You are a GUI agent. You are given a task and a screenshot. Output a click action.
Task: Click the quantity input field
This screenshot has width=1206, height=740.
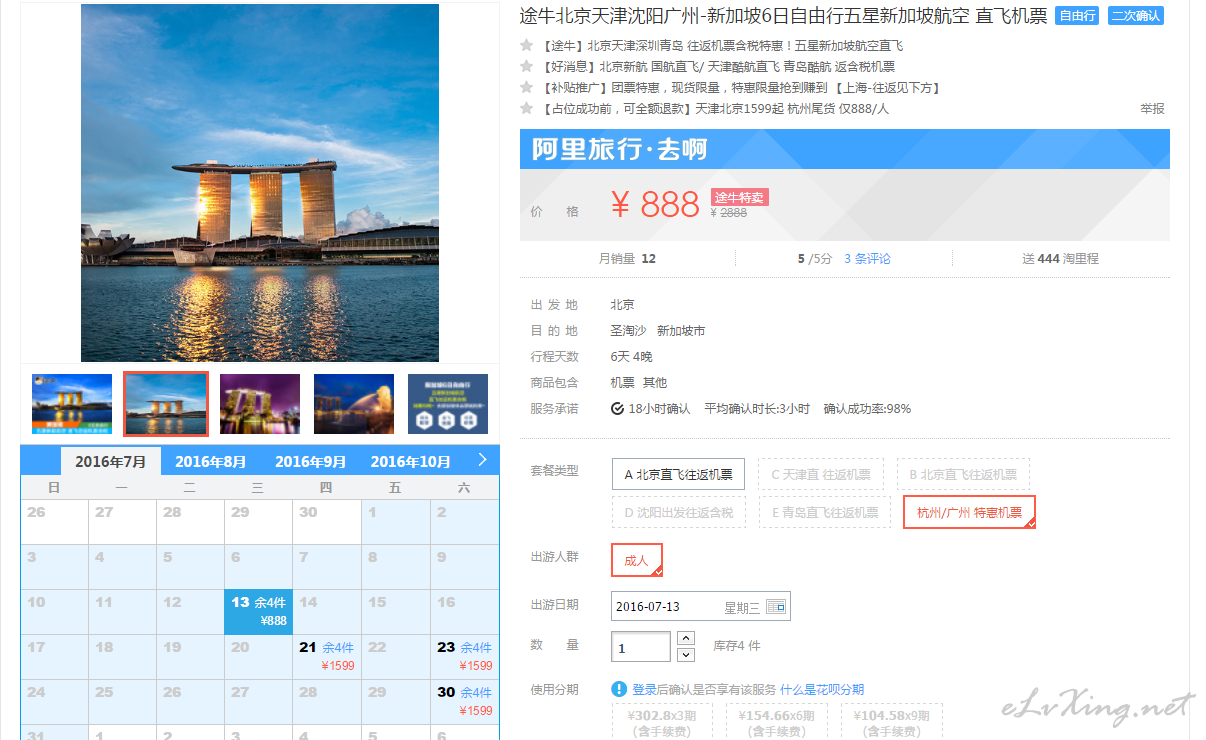tap(641, 647)
